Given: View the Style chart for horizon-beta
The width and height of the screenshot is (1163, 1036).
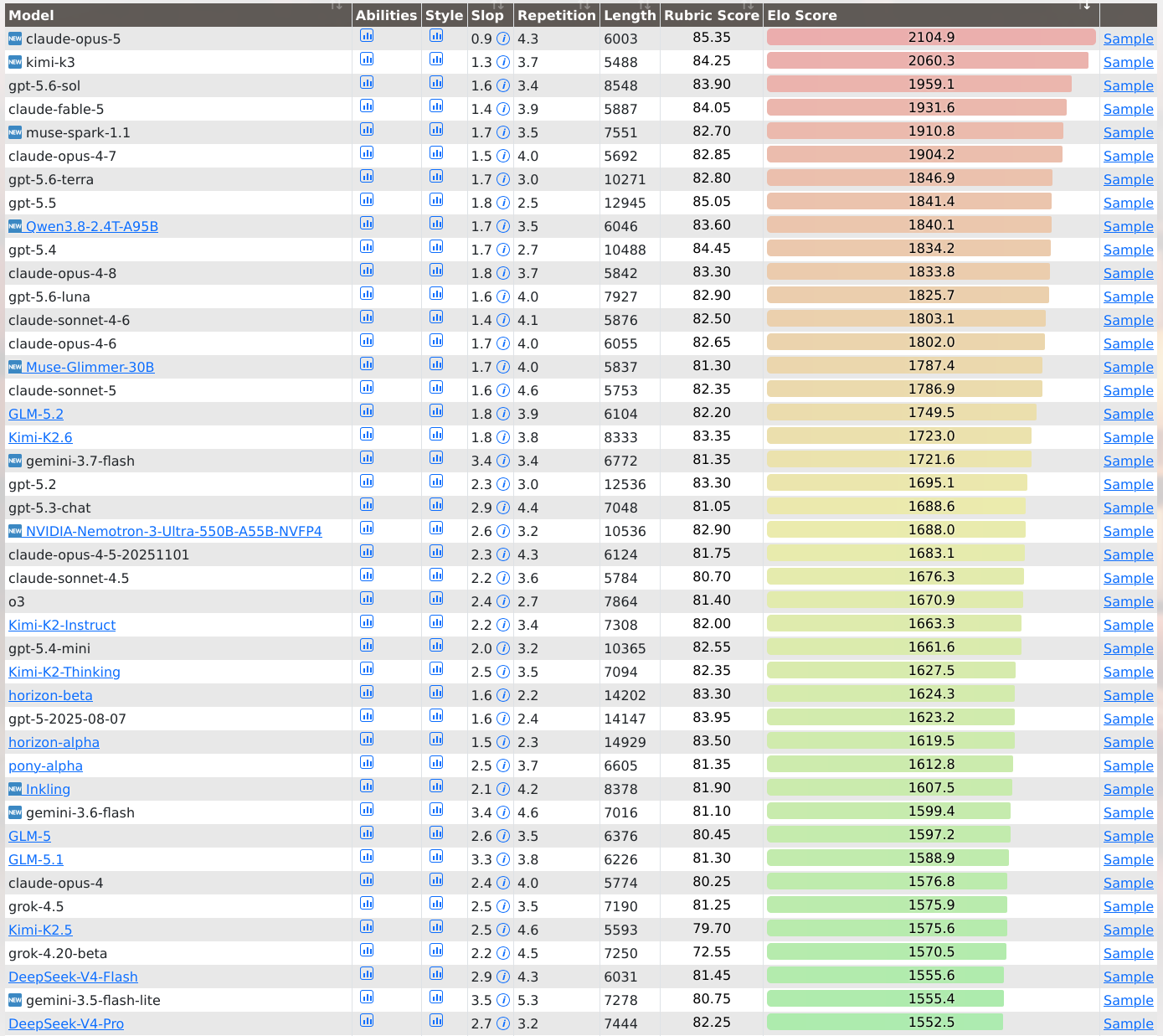Looking at the screenshot, I should [x=436, y=693].
